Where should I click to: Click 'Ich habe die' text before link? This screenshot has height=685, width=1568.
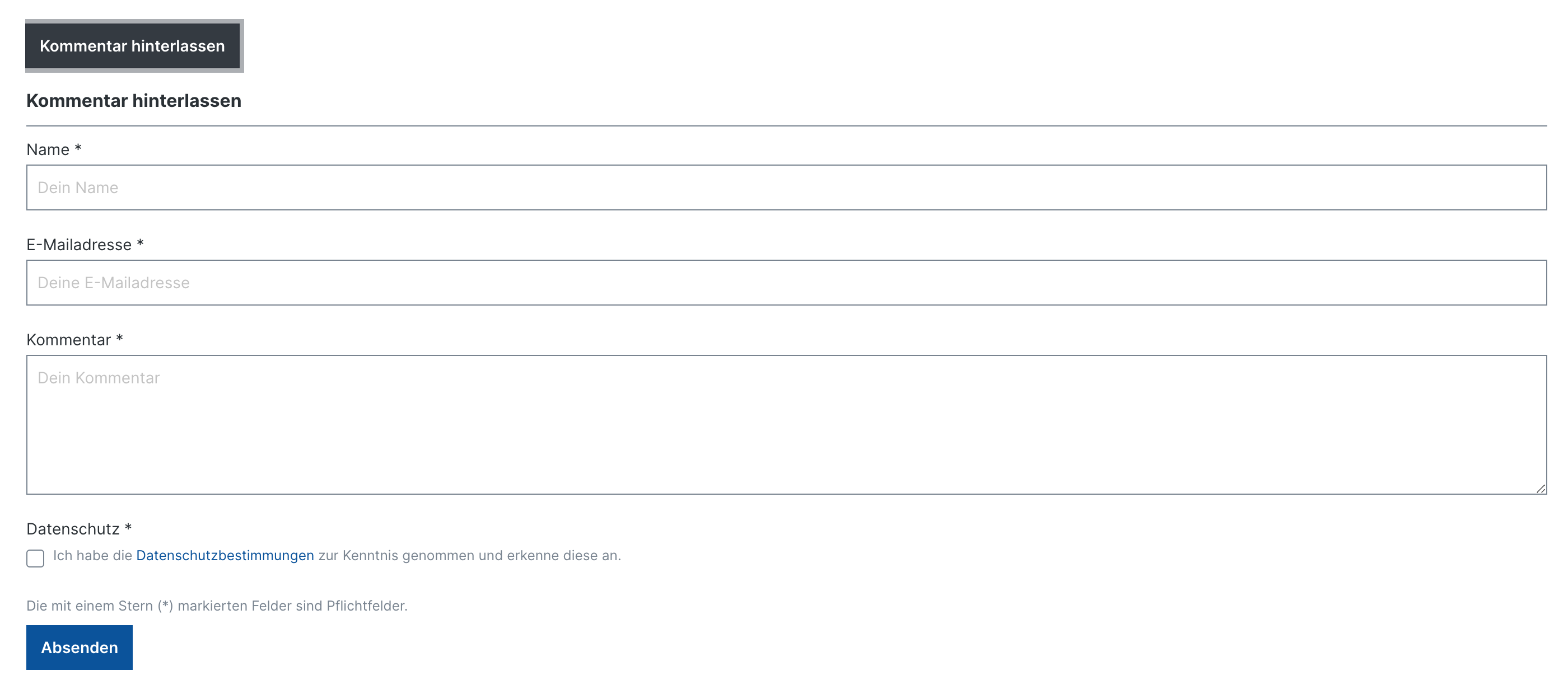pos(92,555)
